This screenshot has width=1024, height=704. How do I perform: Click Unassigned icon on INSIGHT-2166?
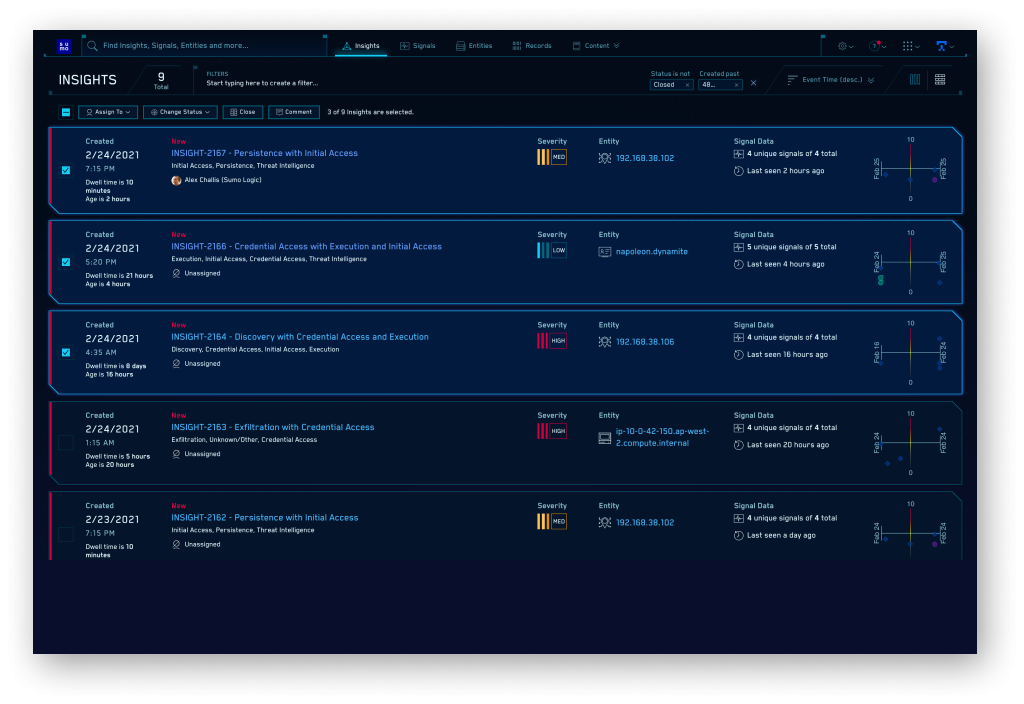click(176, 274)
